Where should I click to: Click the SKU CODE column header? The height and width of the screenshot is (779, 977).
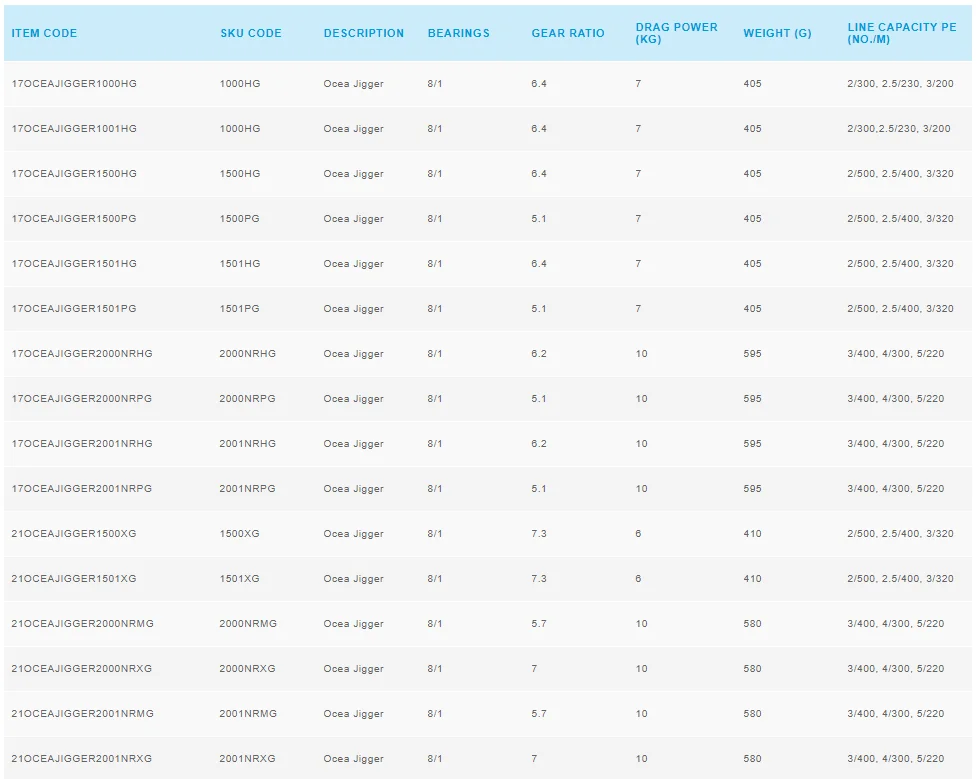tap(251, 33)
